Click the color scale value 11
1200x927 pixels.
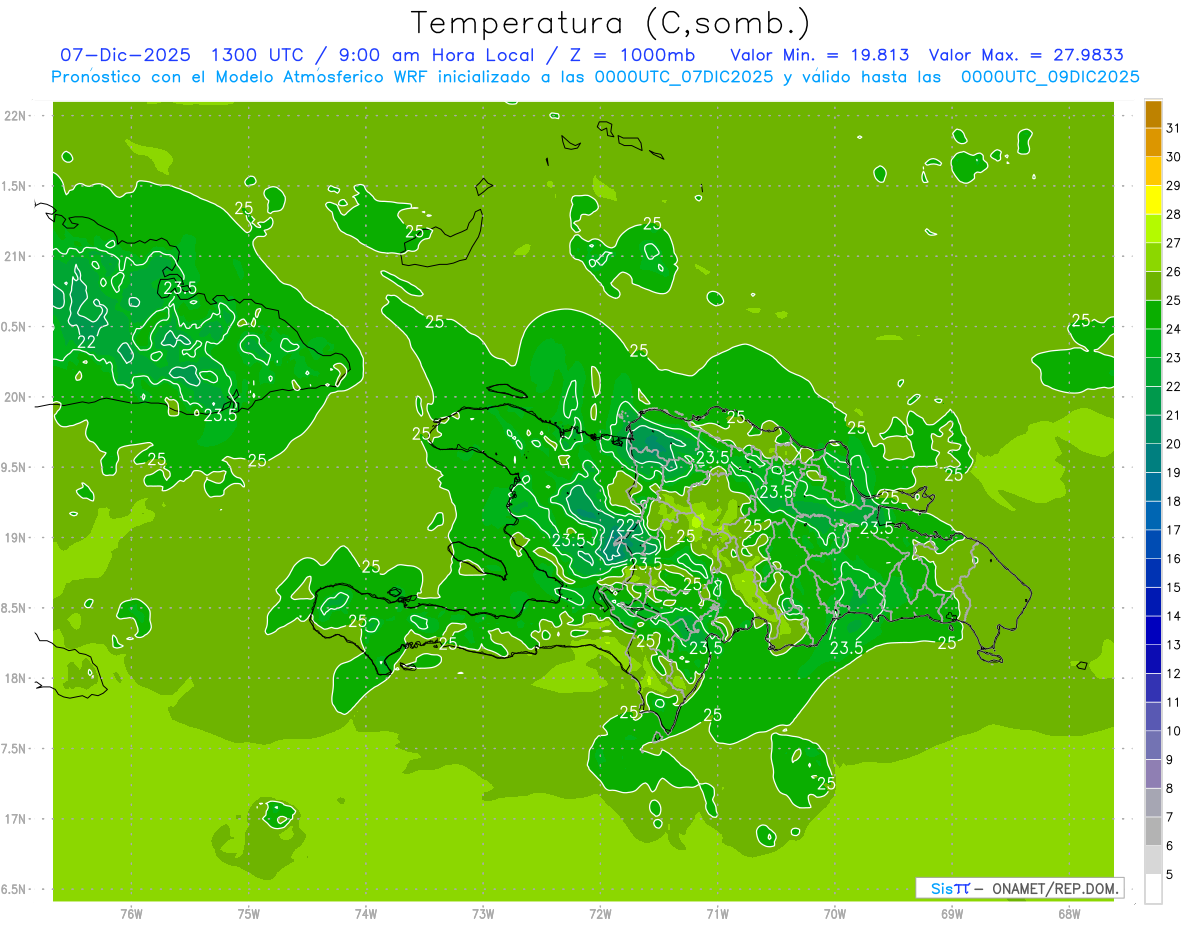point(1174,702)
